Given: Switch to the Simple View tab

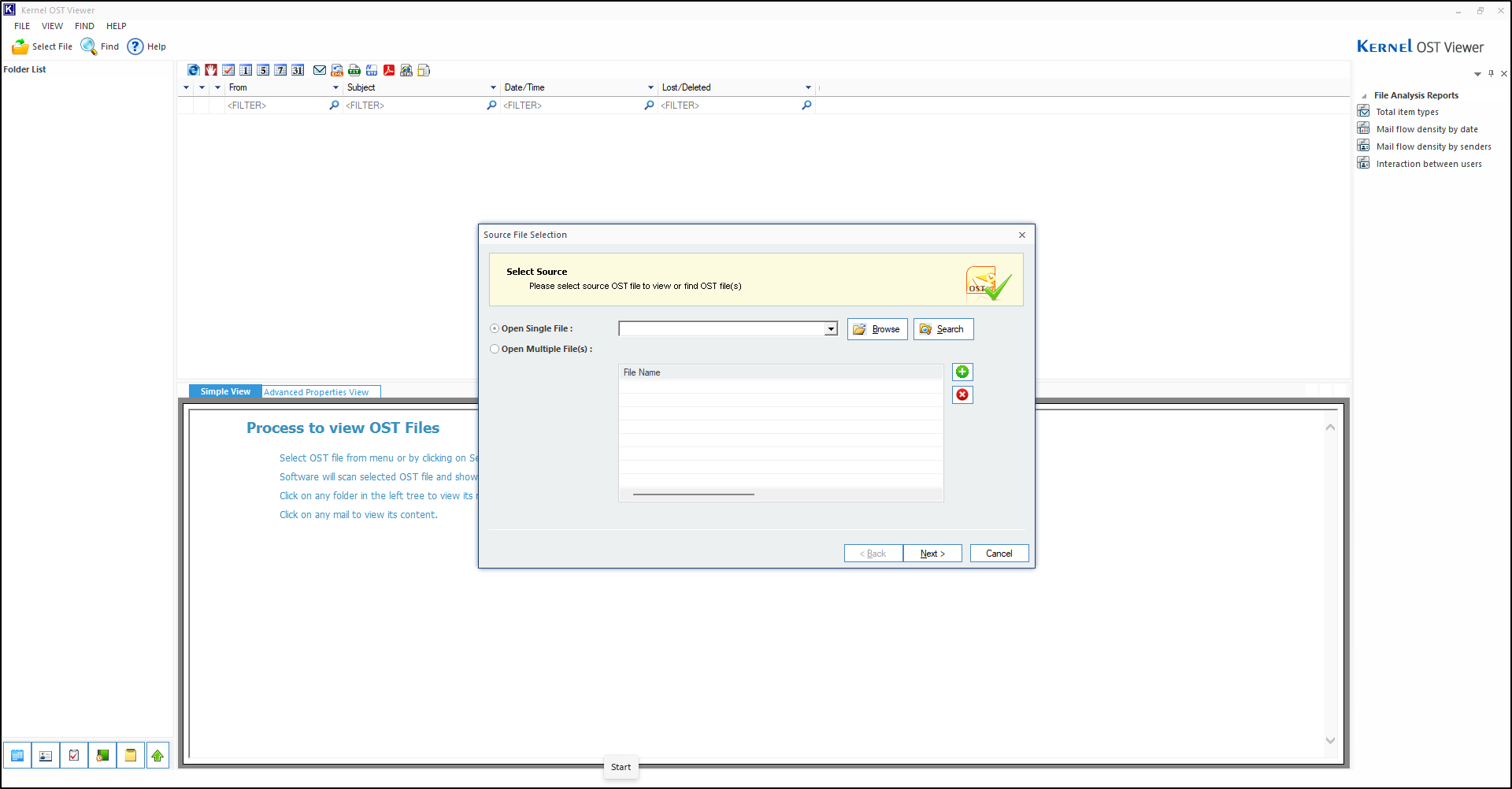Looking at the screenshot, I should tap(225, 391).
